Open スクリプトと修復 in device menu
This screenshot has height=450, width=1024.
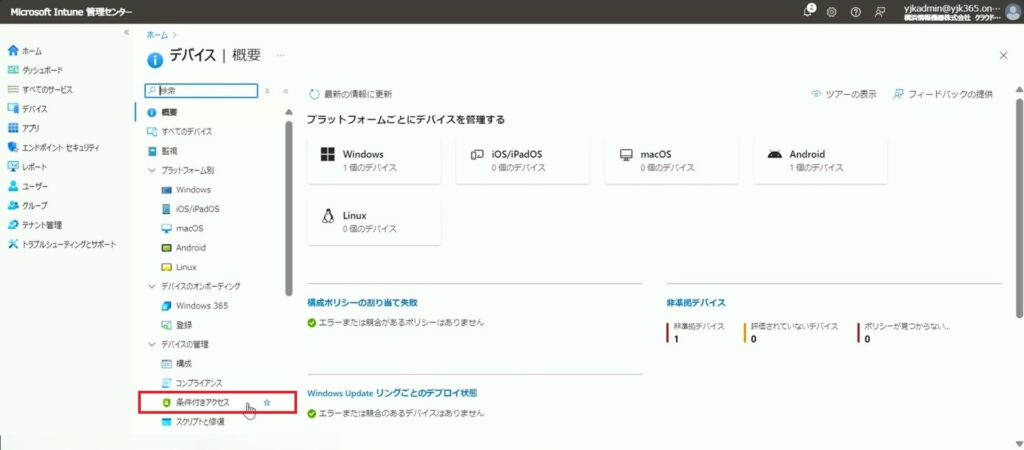pyautogui.click(x=193, y=422)
